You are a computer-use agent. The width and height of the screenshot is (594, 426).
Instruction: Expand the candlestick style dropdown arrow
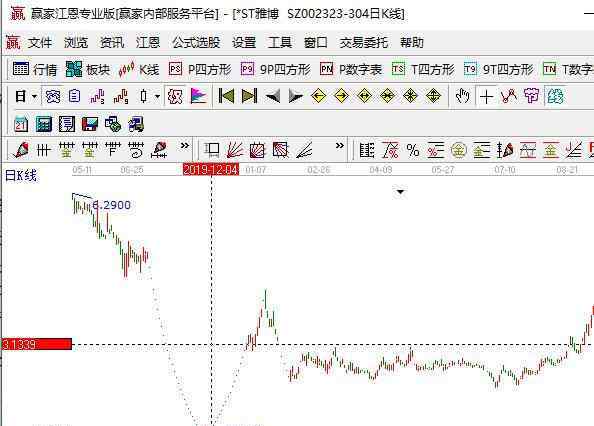click(157, 96)
